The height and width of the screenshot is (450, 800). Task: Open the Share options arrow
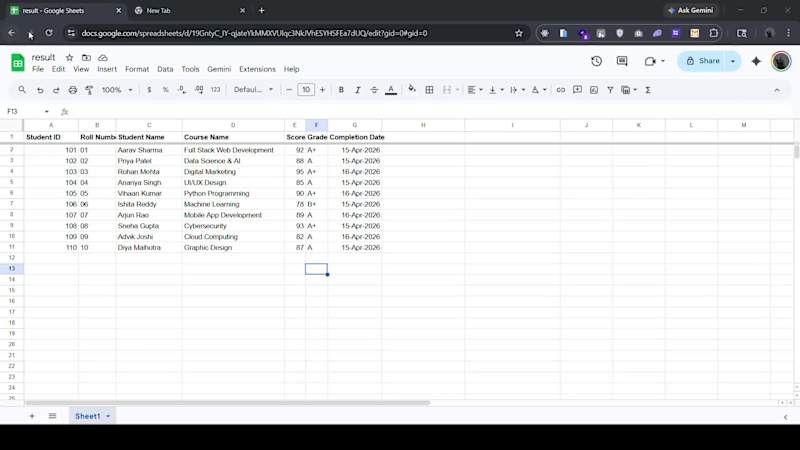(733, 61)
